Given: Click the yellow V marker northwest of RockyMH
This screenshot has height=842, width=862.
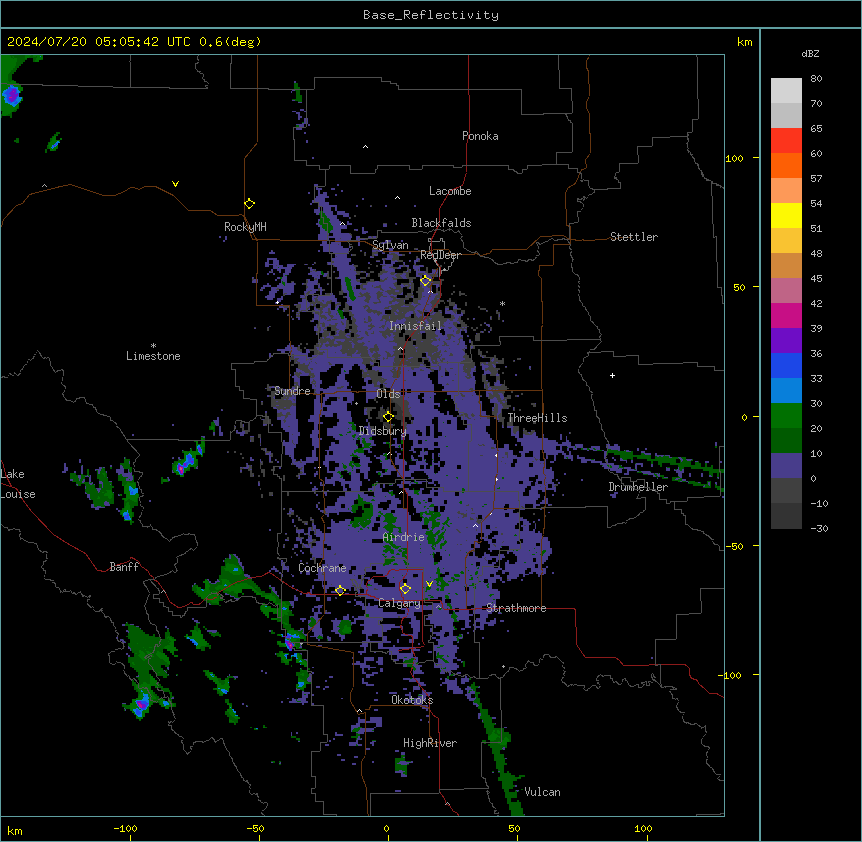Looking at the screenshot, I should [175, 184].
